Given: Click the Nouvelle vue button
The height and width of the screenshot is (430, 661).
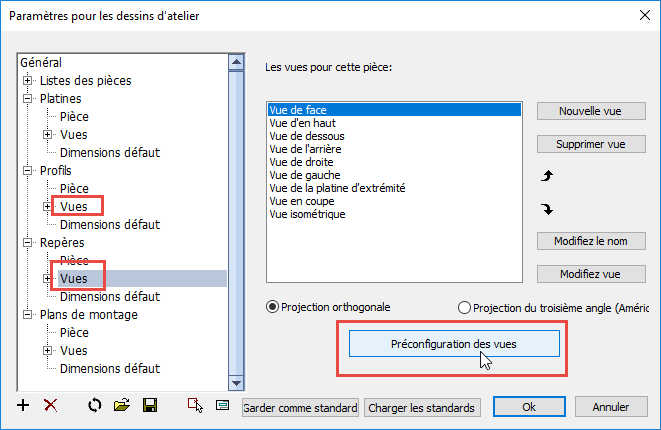Looking at the screenshot, I should tap(591, 111).
